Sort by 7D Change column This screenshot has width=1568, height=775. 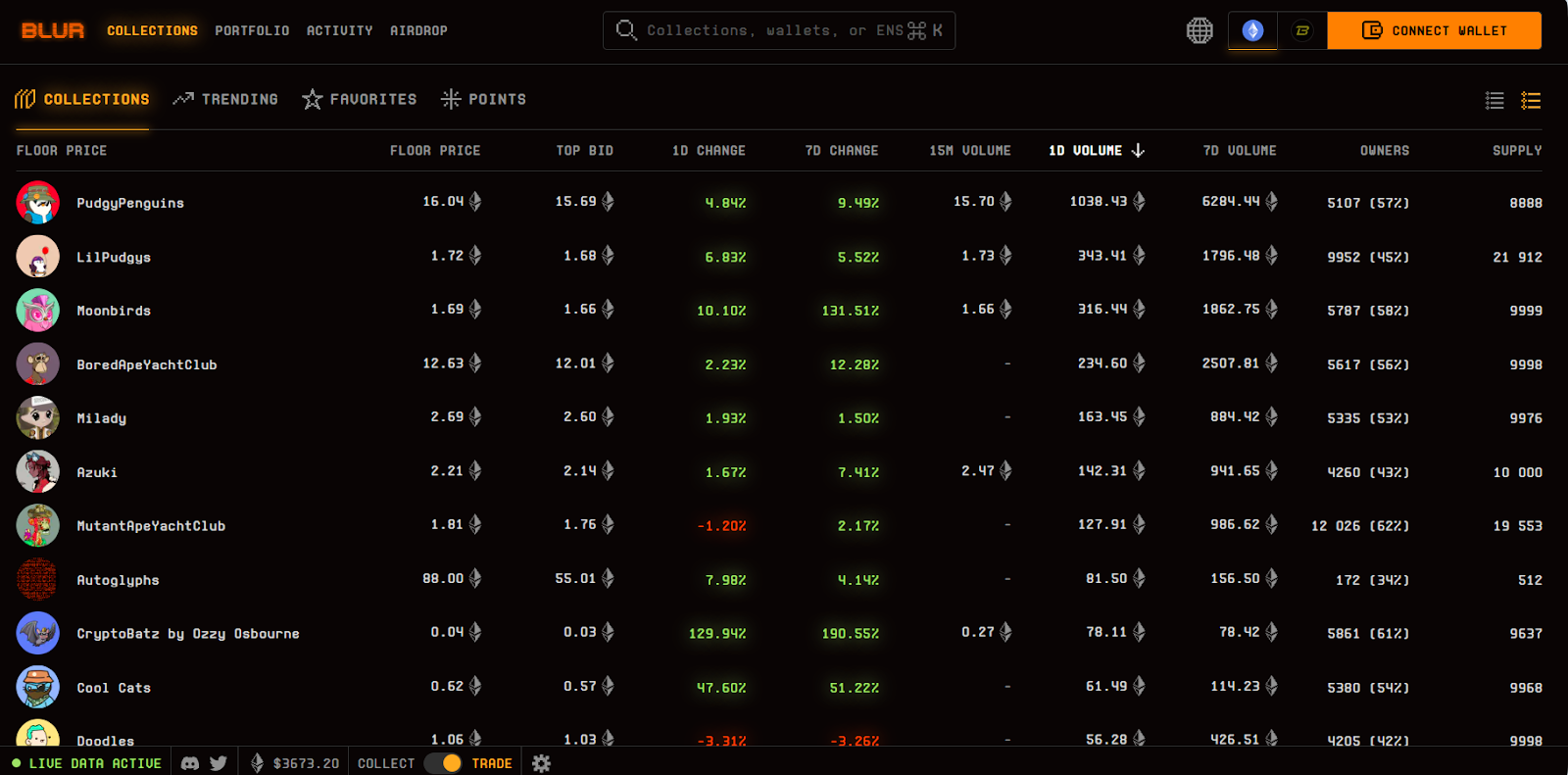[842, 151]
